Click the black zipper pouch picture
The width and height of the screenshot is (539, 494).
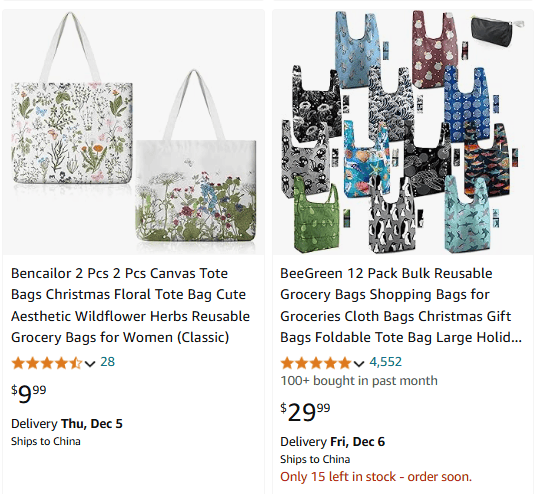tap(496, 31)
